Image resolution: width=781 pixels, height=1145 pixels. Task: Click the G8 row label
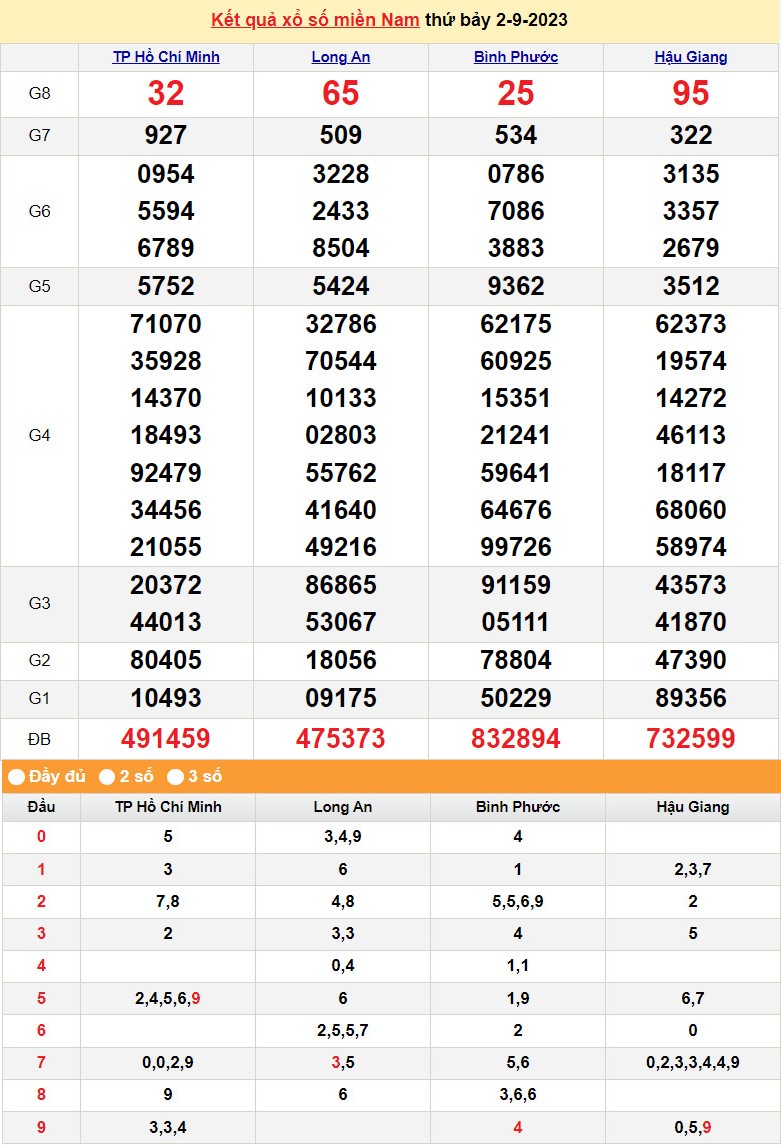pyautogui.click(x=39, y=94)
